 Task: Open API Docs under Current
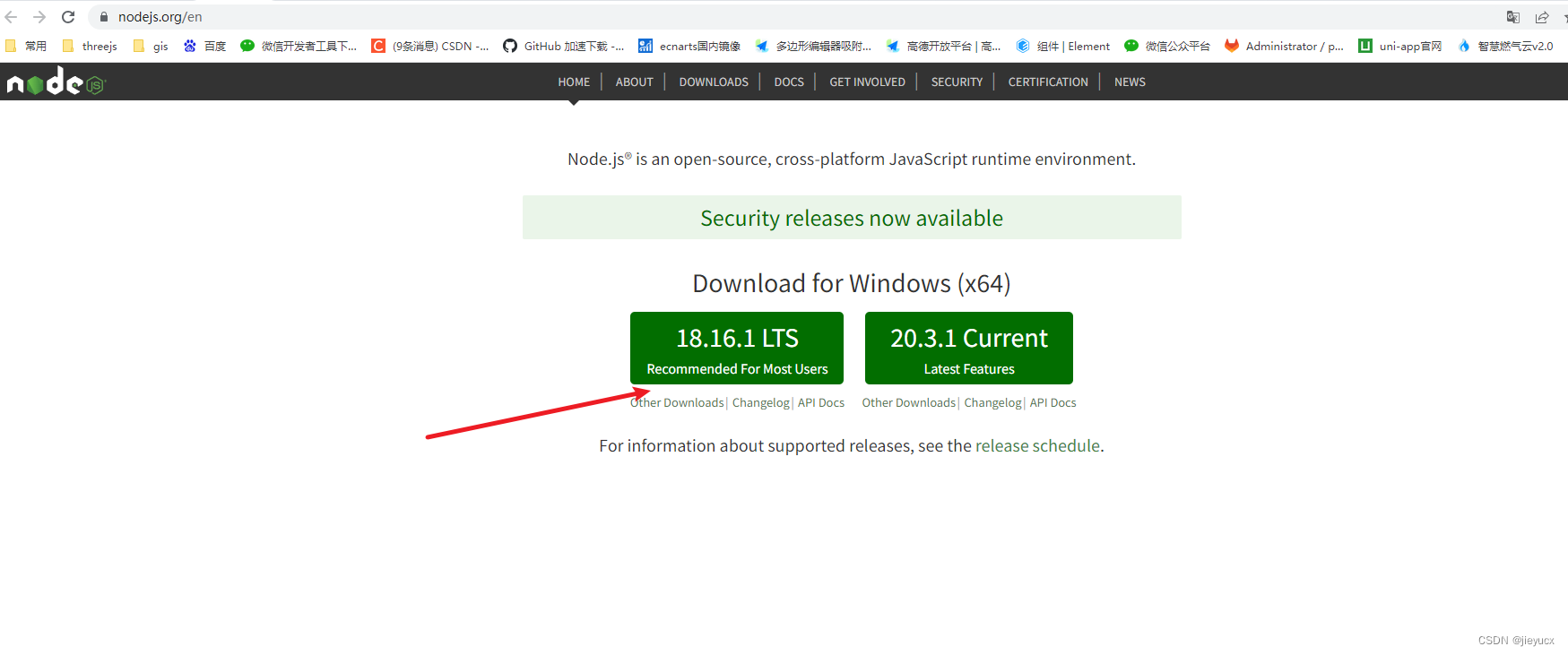(x=1053, y=403)
